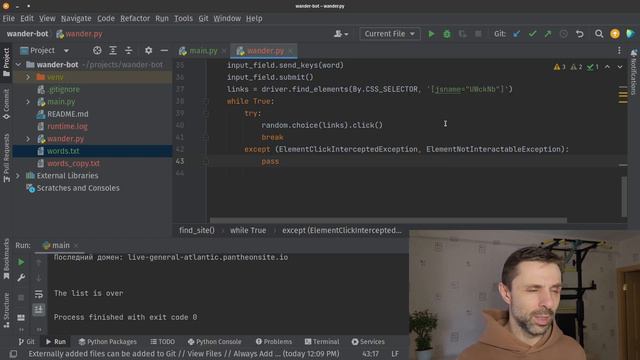Hide the Project tool window
The height and width of the screenshot is (360, 640).
pos(164,50)
